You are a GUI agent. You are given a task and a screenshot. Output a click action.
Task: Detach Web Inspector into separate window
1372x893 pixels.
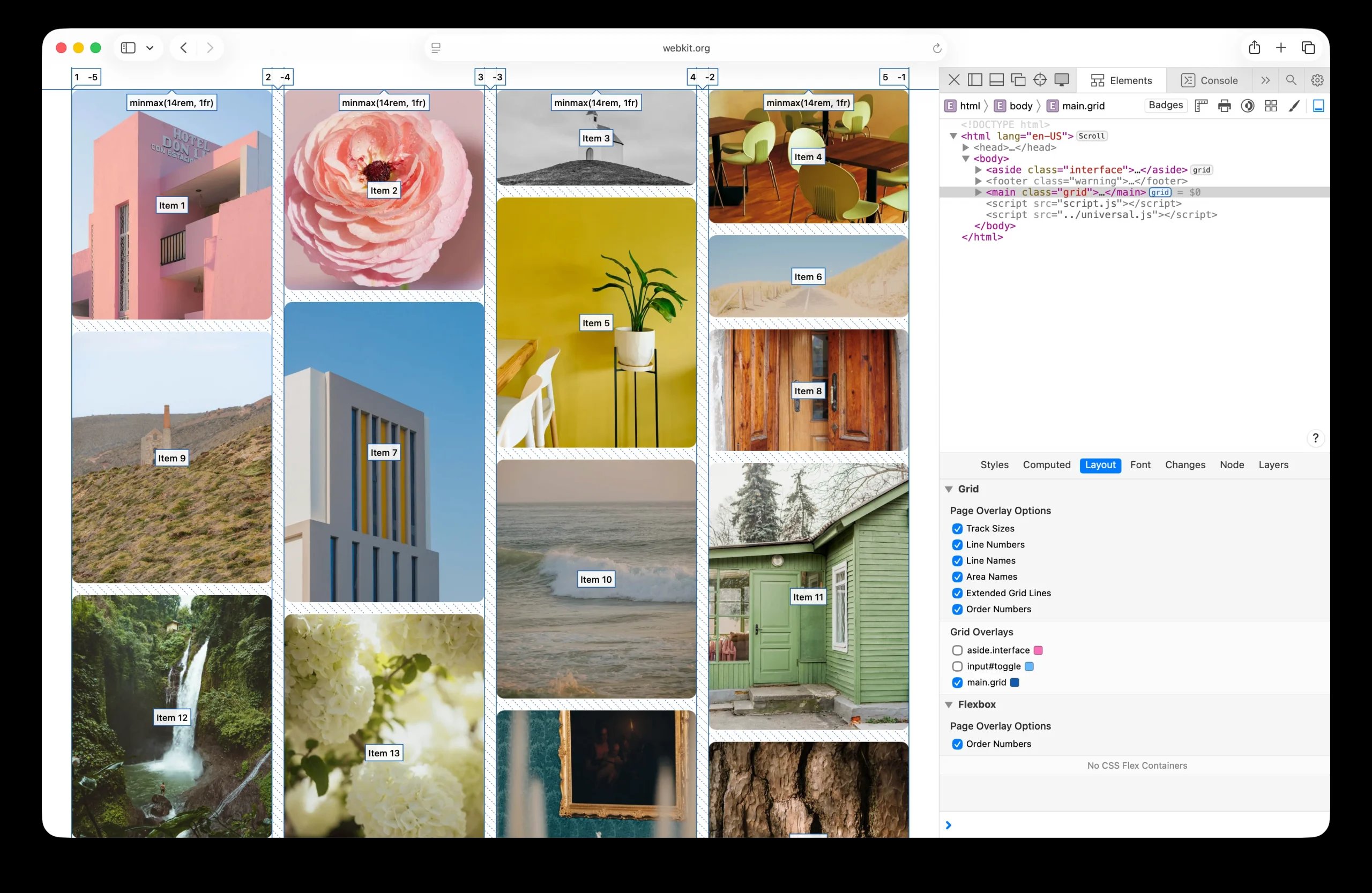pos(1020,80)
